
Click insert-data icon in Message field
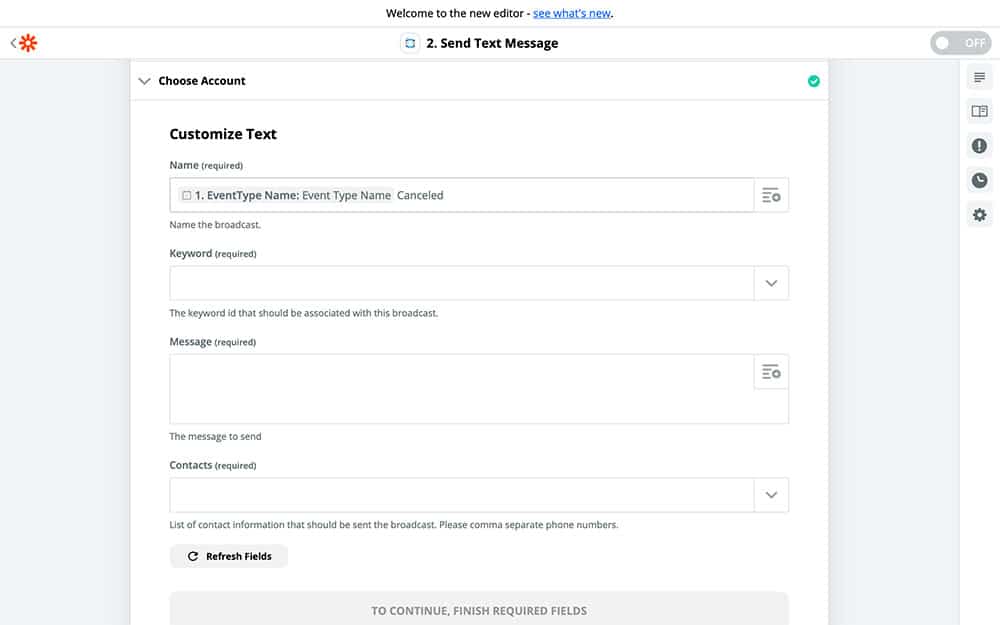(x=771, y=372)
